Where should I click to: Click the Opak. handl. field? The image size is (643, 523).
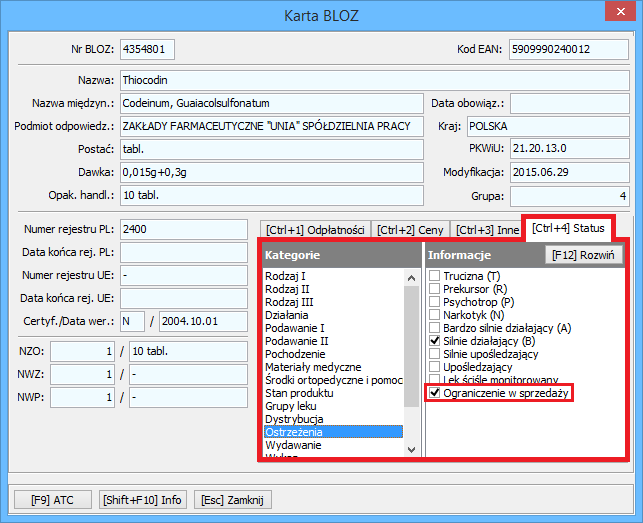tap(272, 195)
